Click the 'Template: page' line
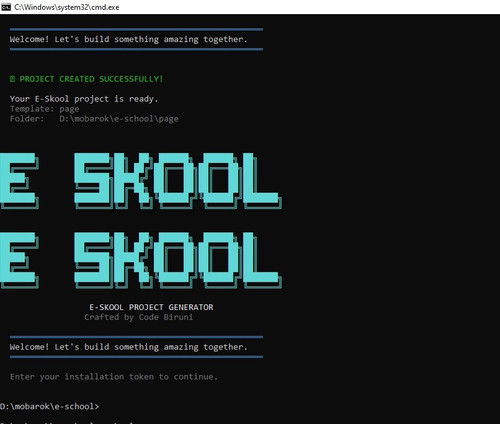The width and height of the screenshot is (500, 424). tap(45, 109)
